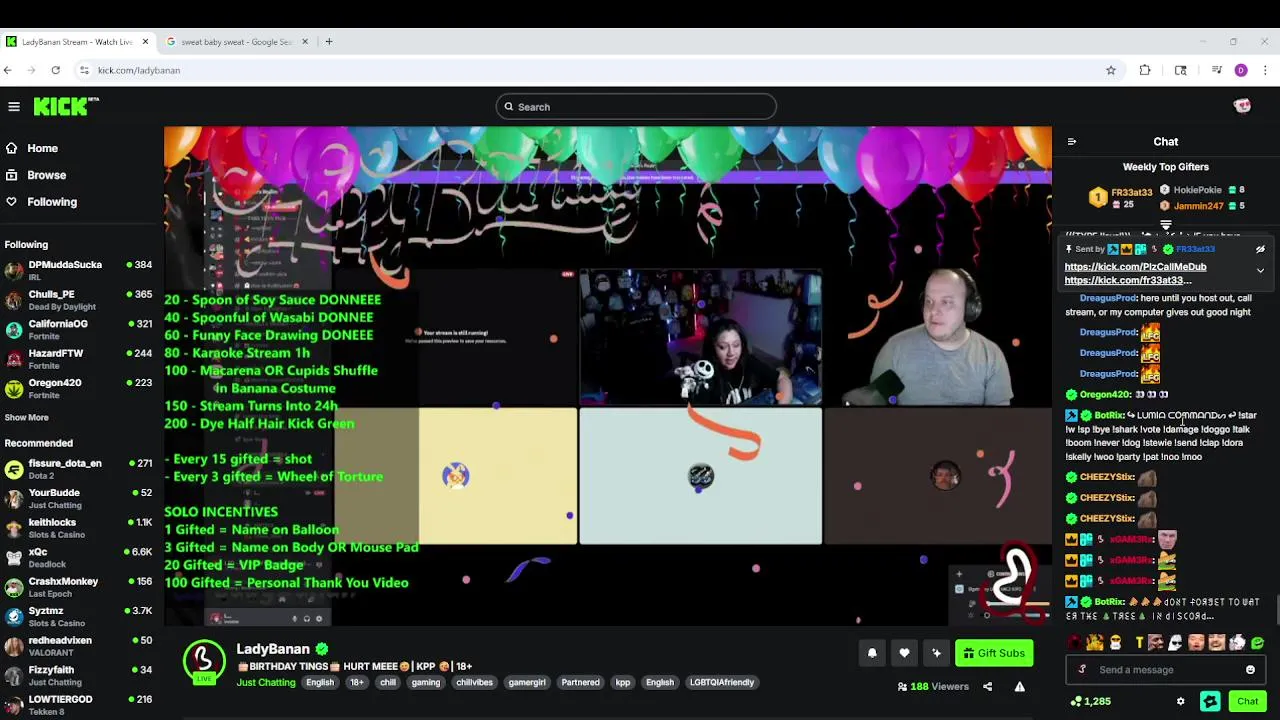Reload the page

tap(56, 70)
